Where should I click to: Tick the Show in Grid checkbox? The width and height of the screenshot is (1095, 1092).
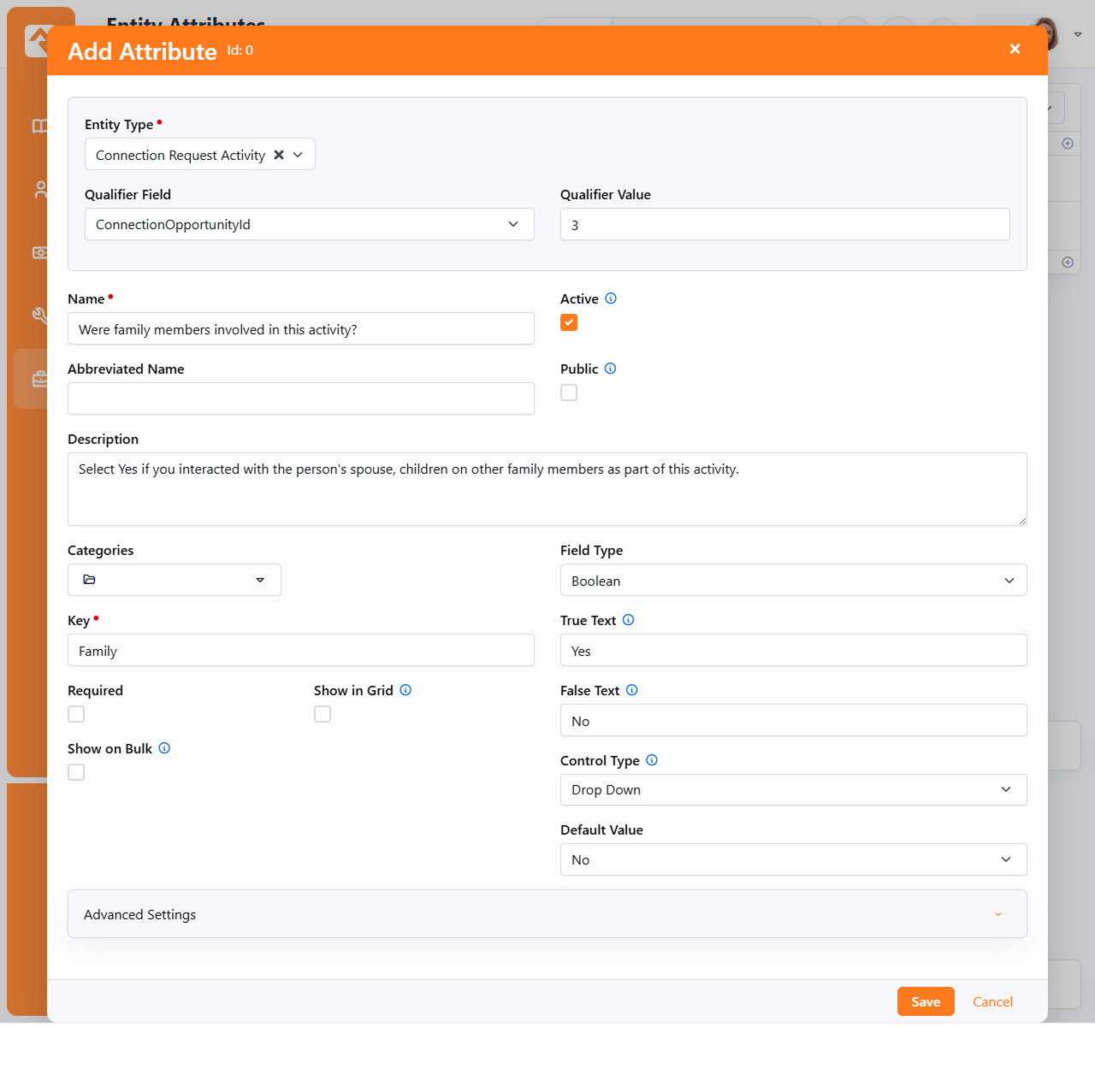[x=323, y=714]
